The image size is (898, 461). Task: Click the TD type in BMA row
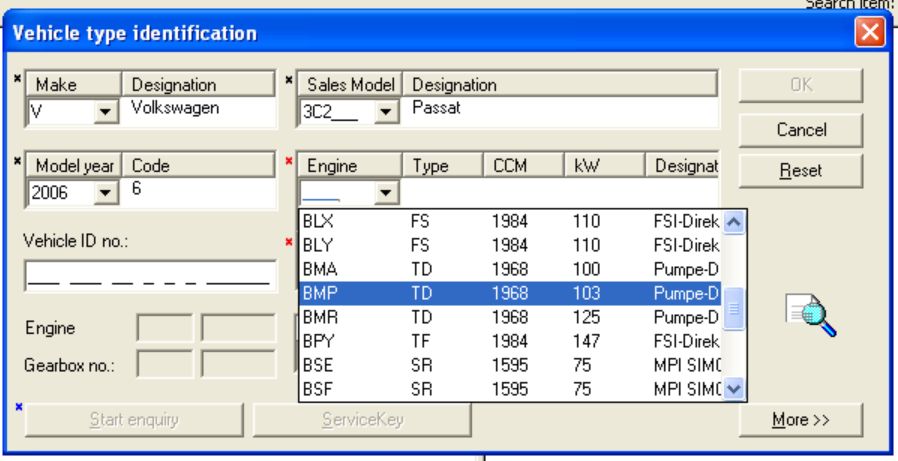pyautogui.click(x=422, y=269)
